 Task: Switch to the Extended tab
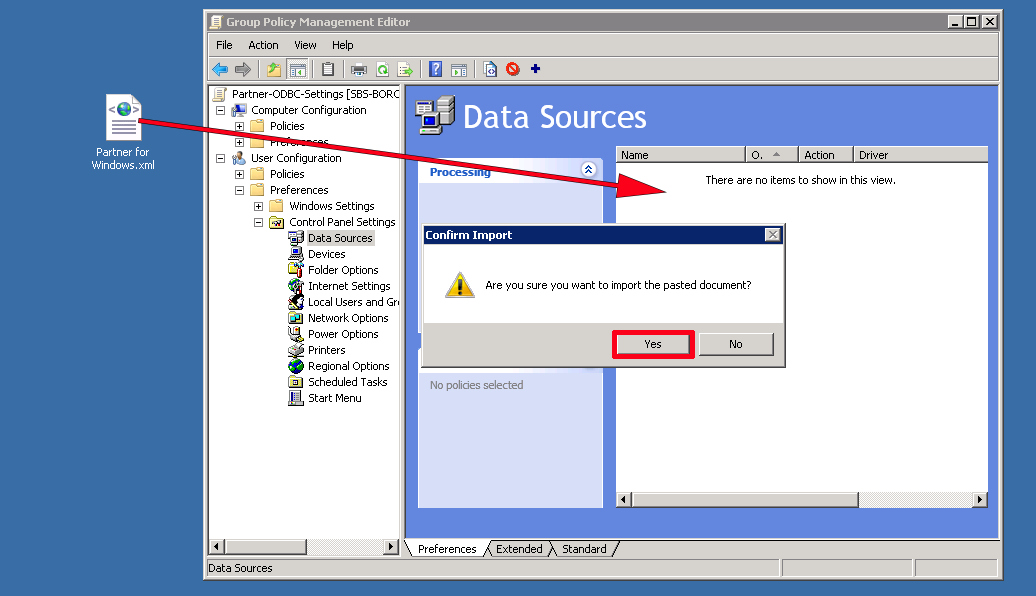519,549
